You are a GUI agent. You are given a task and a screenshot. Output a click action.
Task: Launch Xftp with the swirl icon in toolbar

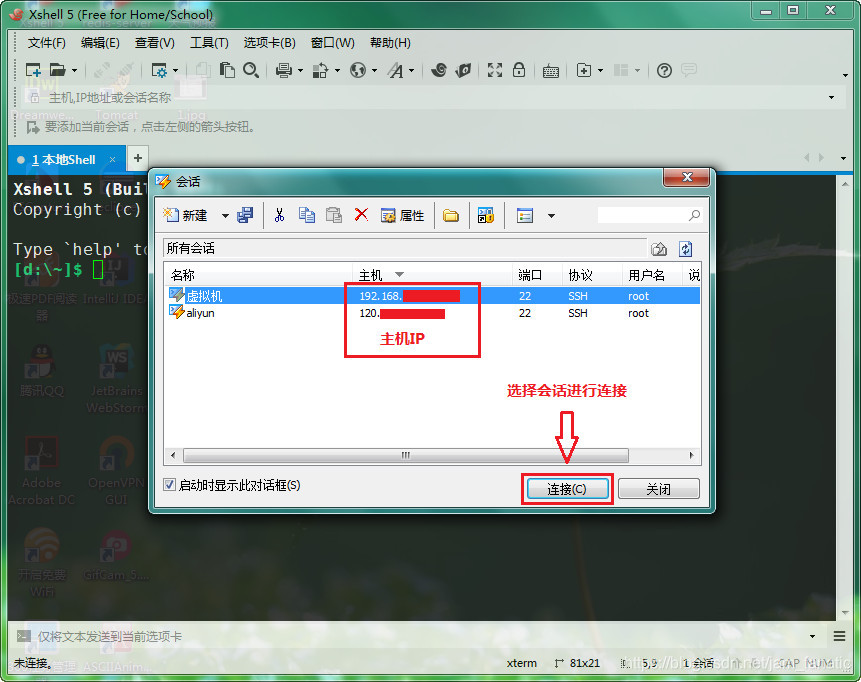(439, 70)
